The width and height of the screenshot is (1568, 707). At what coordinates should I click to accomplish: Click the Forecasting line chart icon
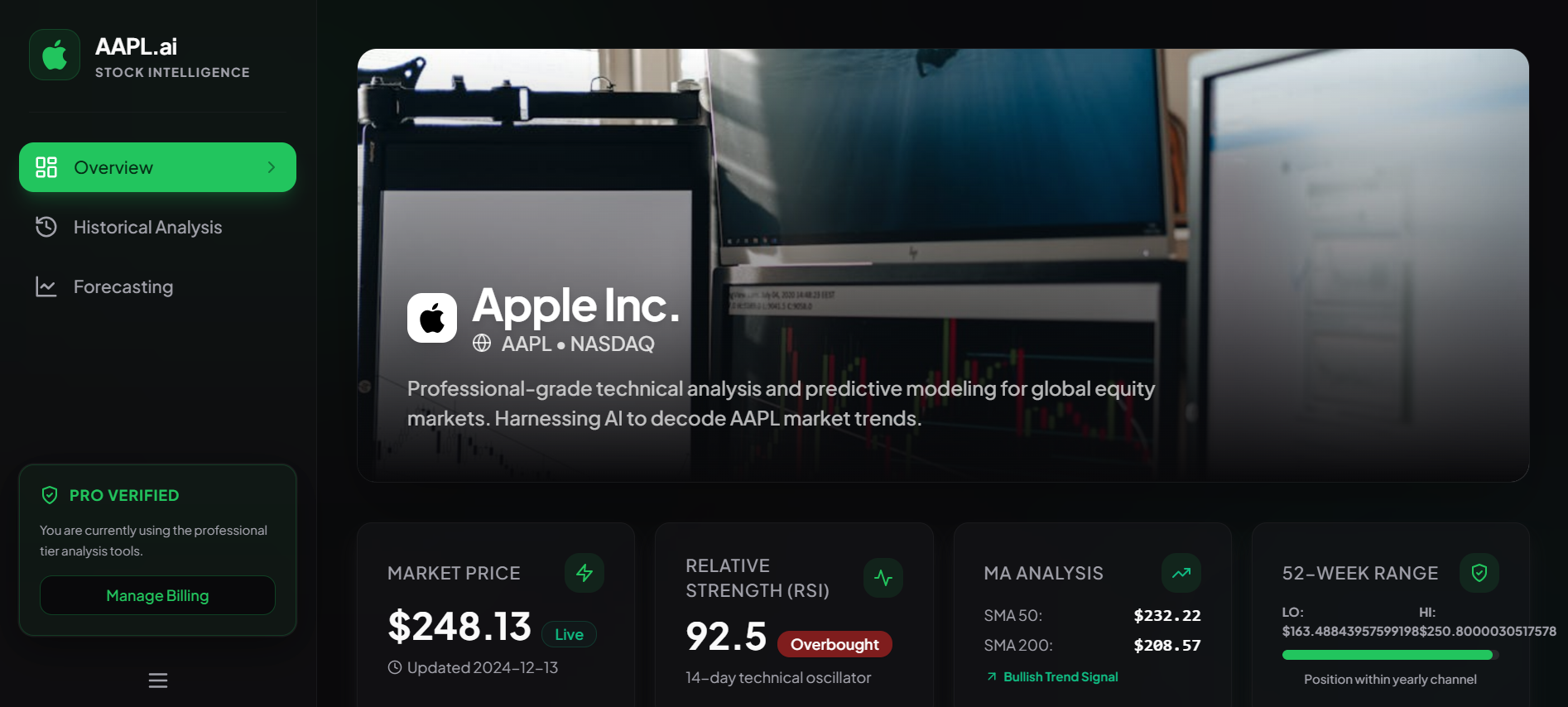(46, 286)
